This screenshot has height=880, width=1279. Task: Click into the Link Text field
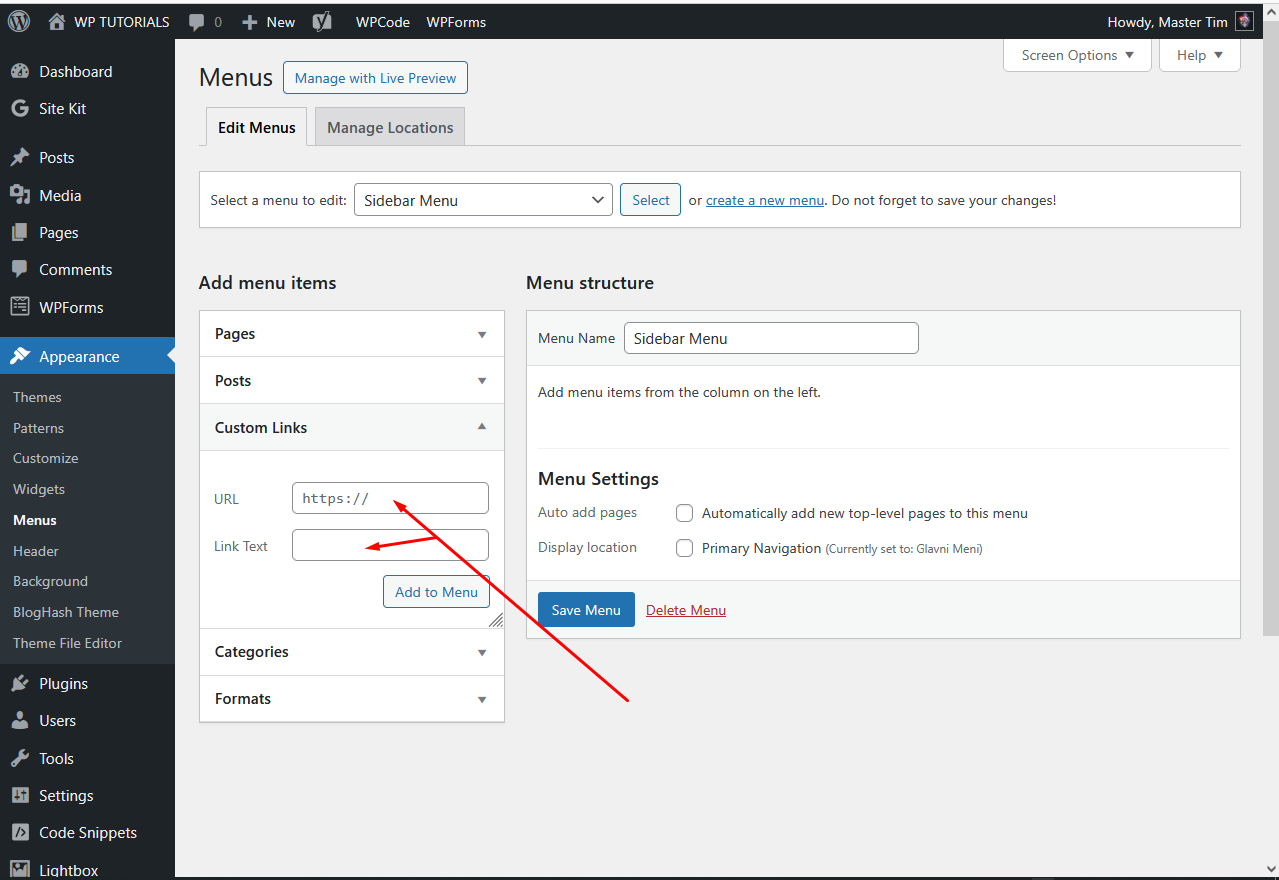[x=390, y=546]
